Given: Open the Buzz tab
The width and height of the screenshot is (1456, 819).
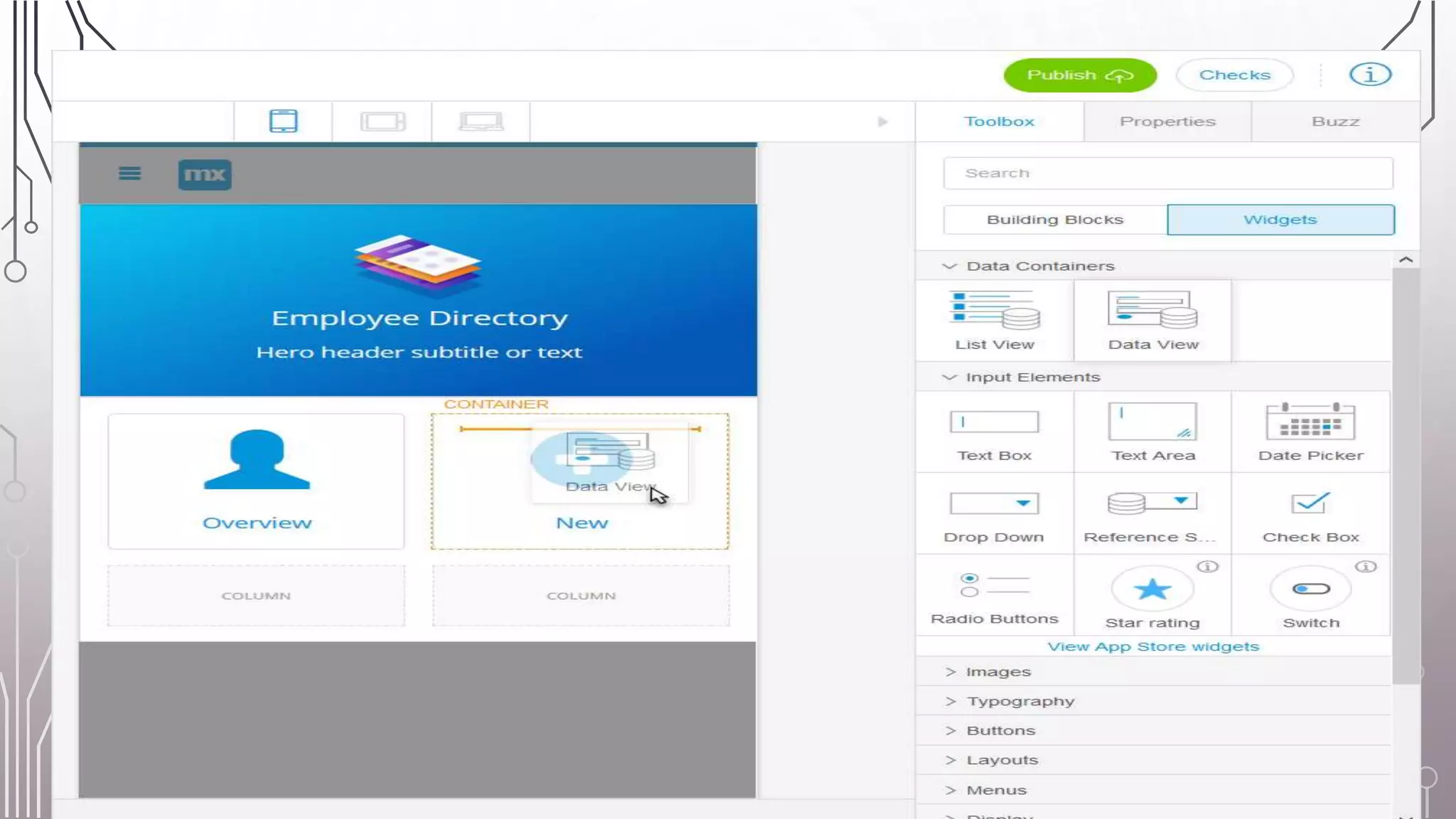Looking at the screenshot, I should 1335,122.
